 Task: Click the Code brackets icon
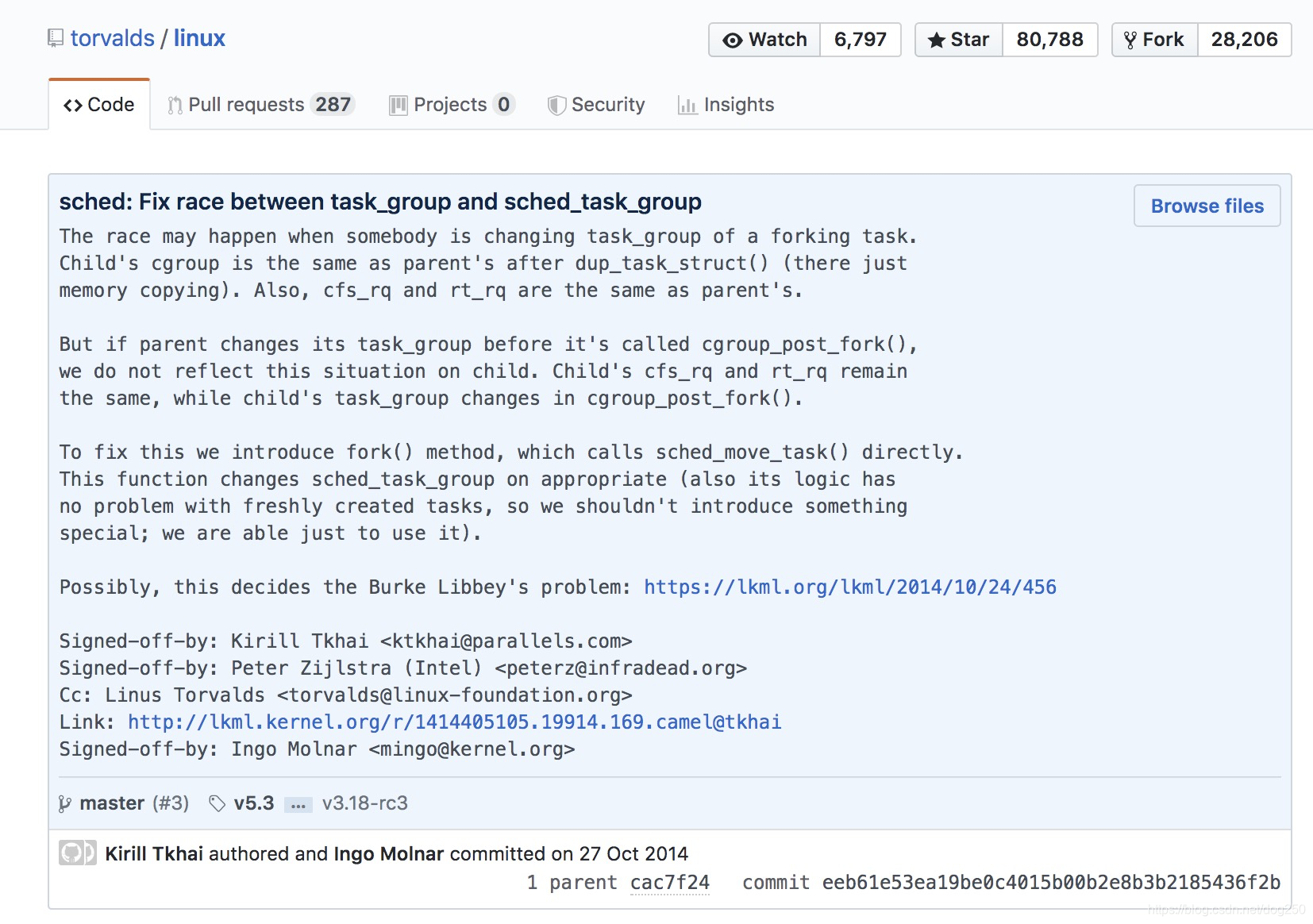click(x=73, y=106)
